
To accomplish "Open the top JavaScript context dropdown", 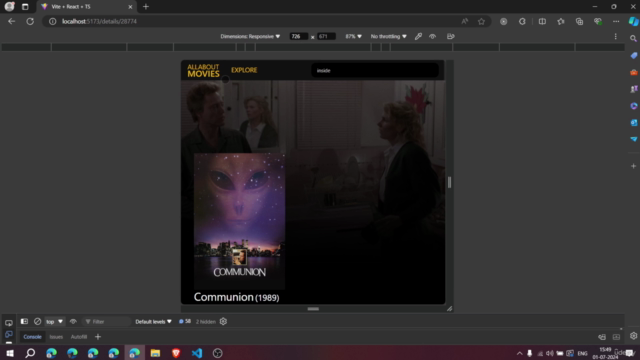I will pyautogui.click(x=54, y=322).
